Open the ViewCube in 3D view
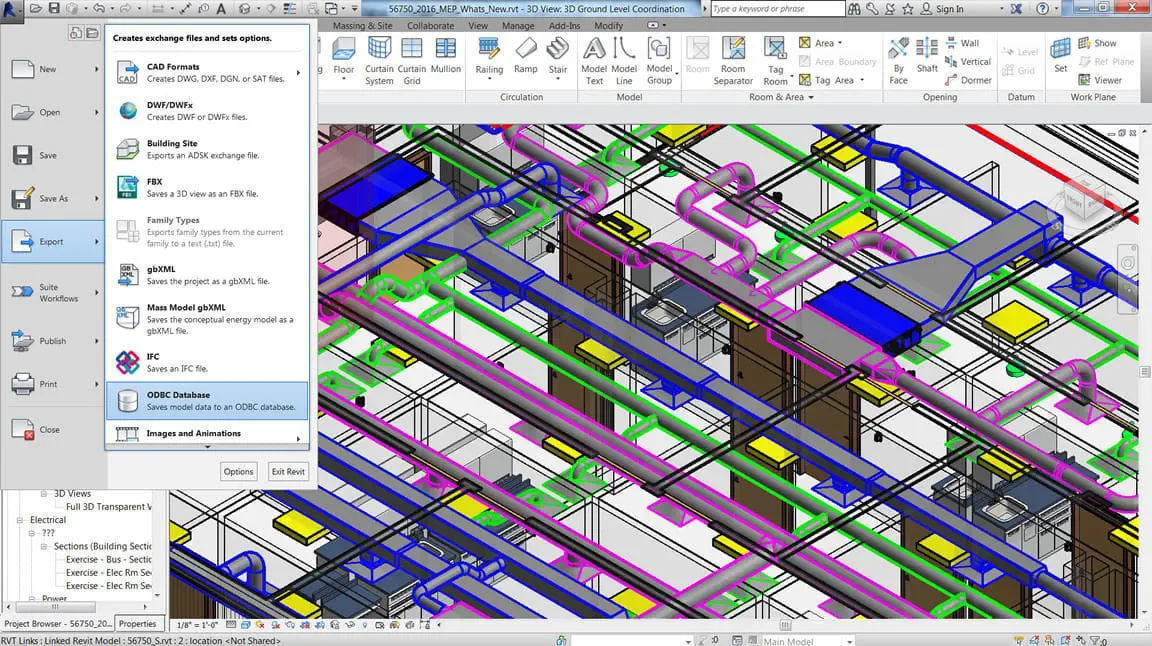This screenshot has width=1152, height=646. pyautogui.click(x=1084, y=200)
